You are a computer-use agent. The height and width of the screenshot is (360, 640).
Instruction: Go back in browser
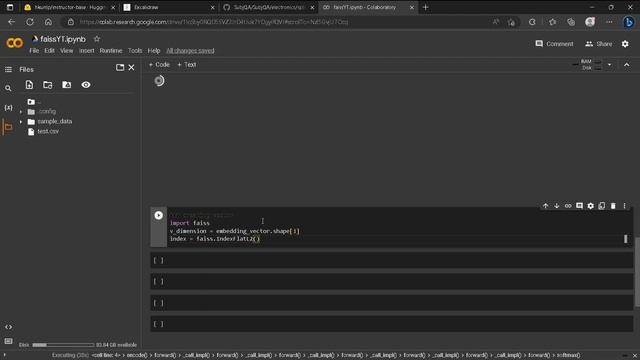pyautogui.click(x=11, y=22)
